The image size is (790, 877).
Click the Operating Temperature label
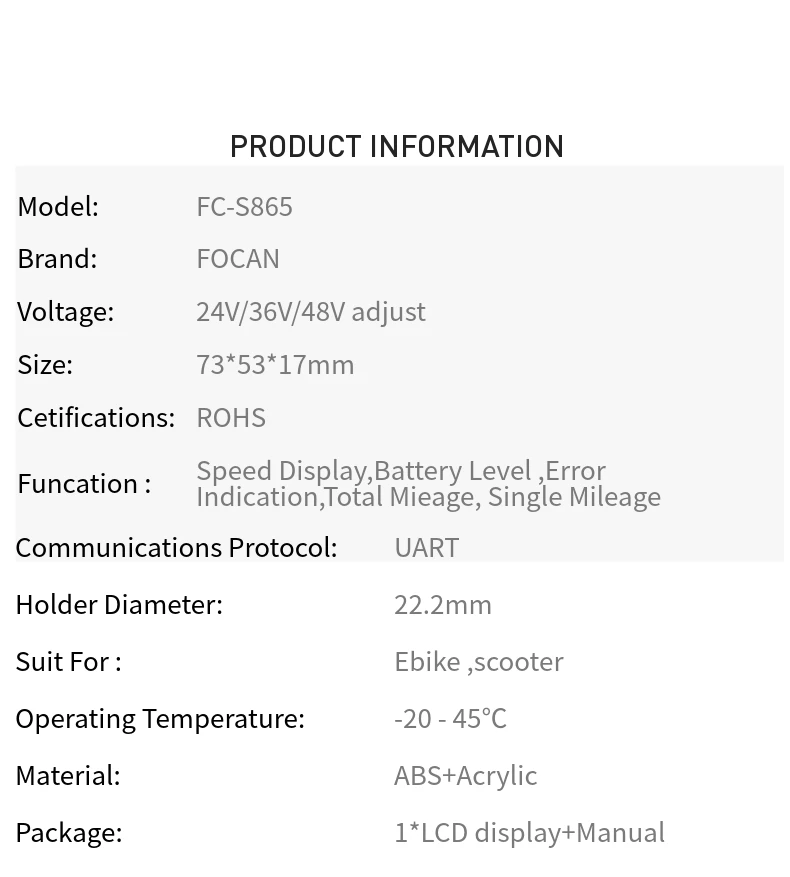coord(160,718)
